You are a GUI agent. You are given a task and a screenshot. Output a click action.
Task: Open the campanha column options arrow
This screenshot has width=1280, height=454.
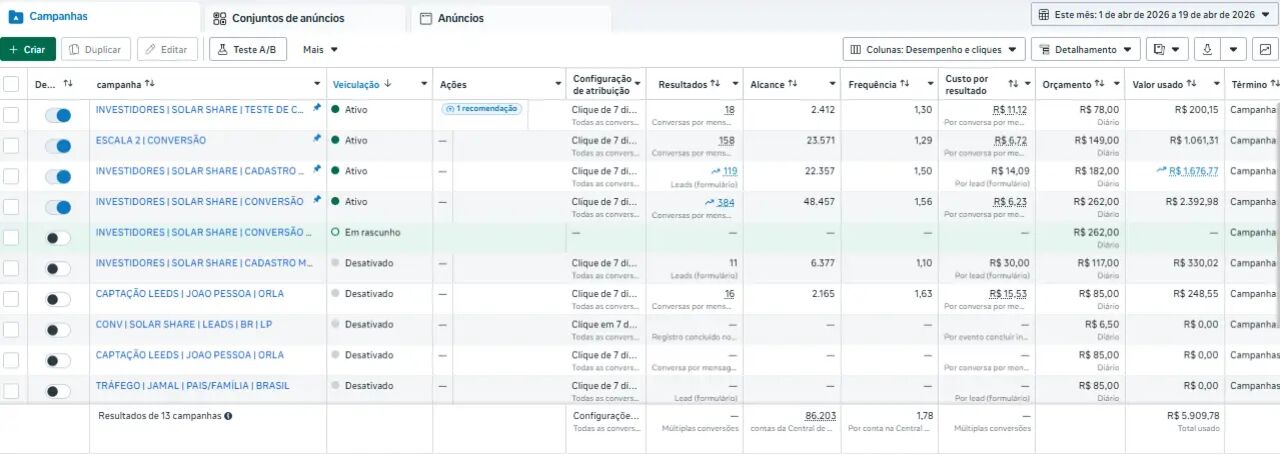[318, 84]
